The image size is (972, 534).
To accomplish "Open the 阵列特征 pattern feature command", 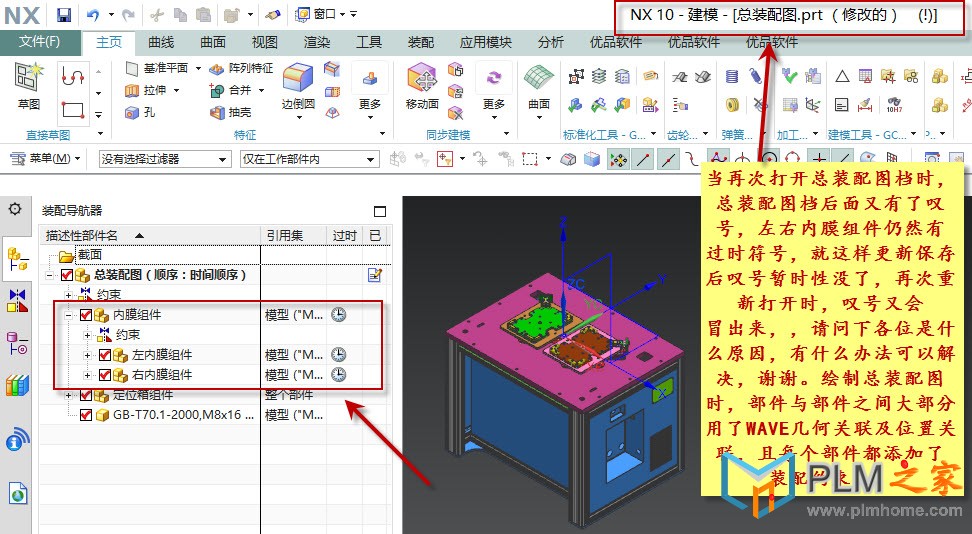I will (242, 68).
